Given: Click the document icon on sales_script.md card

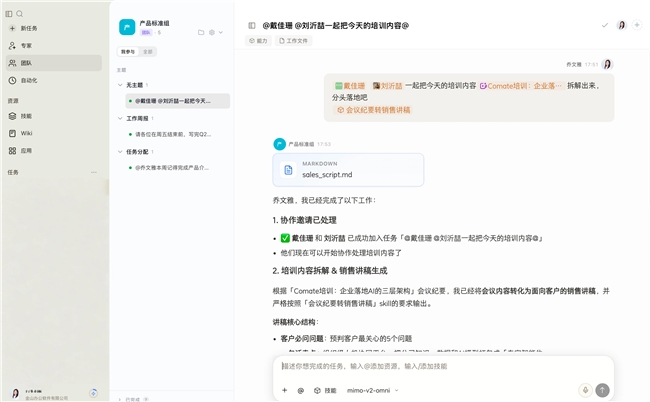Looking at the screenshot, I should [x=288, y=170].
